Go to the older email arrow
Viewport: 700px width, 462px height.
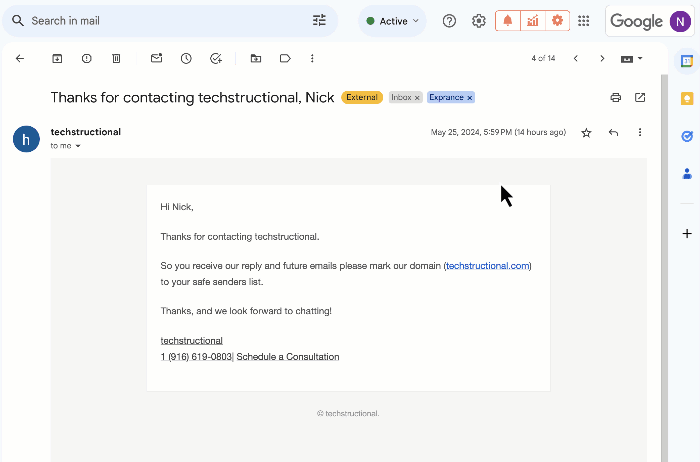tap(602, 58)
